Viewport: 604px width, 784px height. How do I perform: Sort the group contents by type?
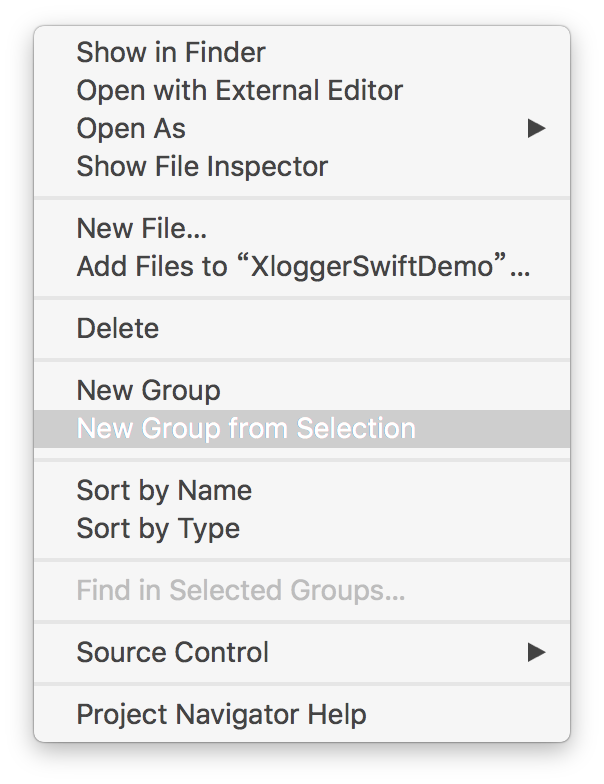158,528
